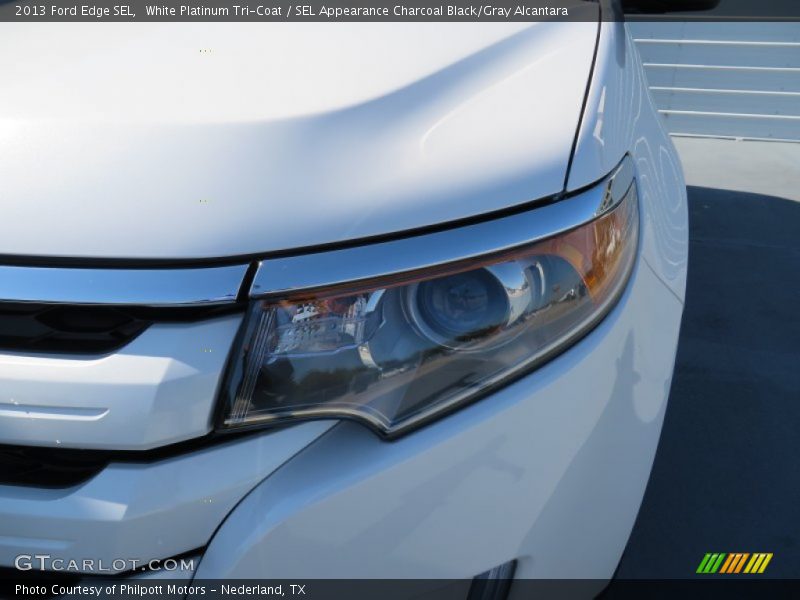Click "SEL Appearance Charcoal Black/Gray Alcantara" text
This screenshot has height=600, width=800.
click(431, 11)
